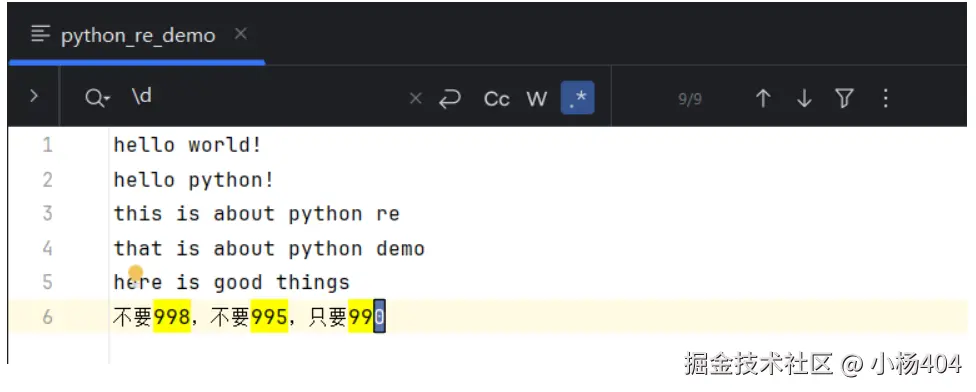
Task: Click line number 4 in gutter
Action: click(47, 249)
